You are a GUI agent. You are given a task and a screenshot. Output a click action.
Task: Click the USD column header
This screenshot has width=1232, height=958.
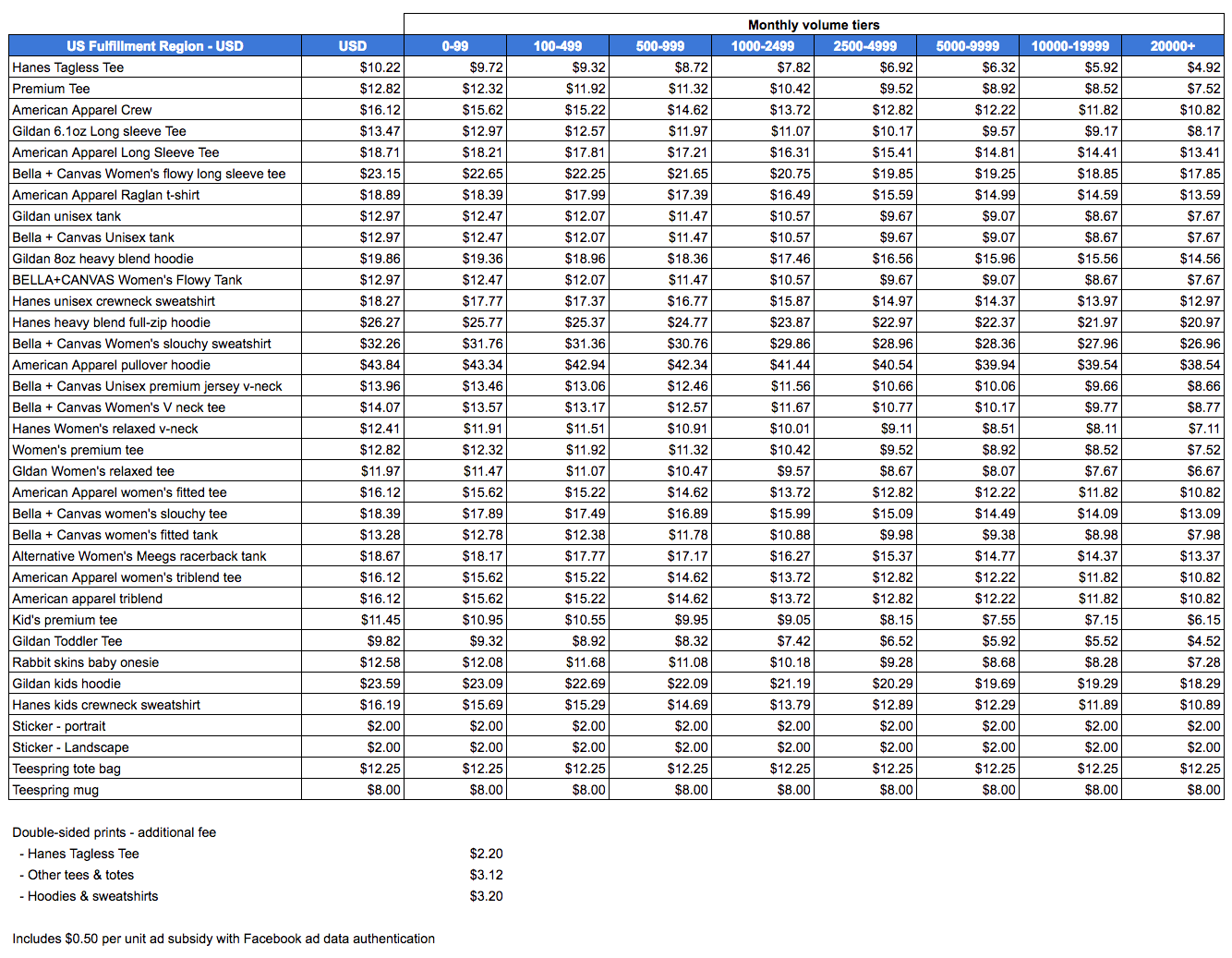coord(353,46)
